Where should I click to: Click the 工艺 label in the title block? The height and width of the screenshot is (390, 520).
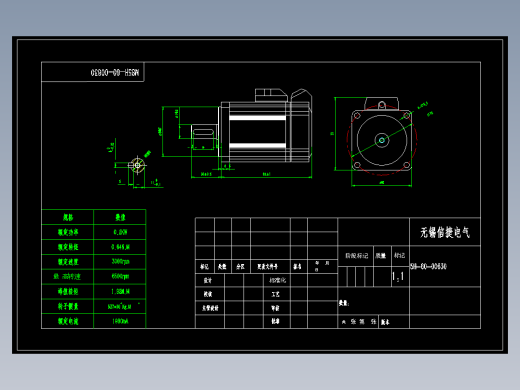pyautogui.click(x=275, y=294)
